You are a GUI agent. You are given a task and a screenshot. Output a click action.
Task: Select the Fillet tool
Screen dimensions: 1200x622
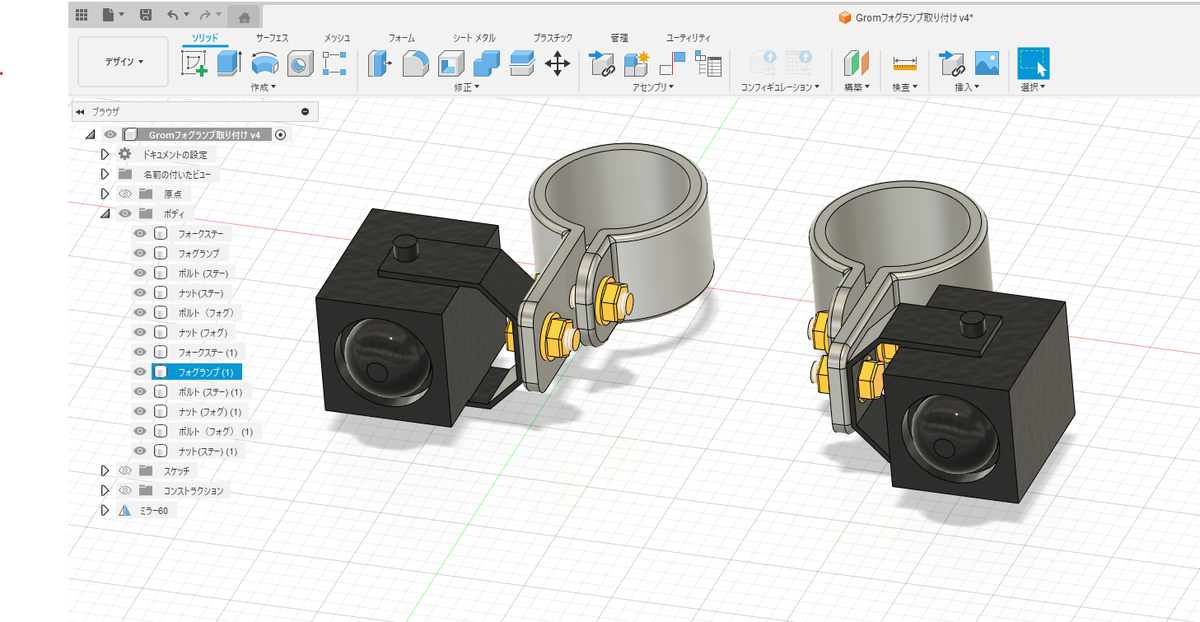(x=416, y=64)
